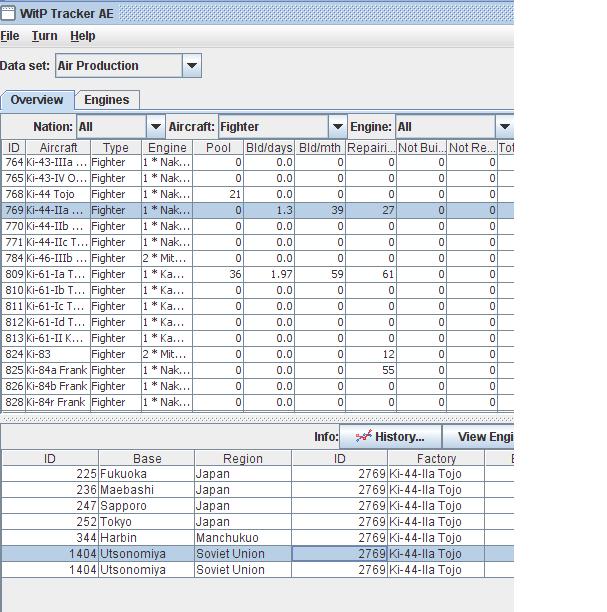The height and width of the screenshot is (612, 607).
Task: Switch to the Engines tab
Action: click(x=107, y=100)
